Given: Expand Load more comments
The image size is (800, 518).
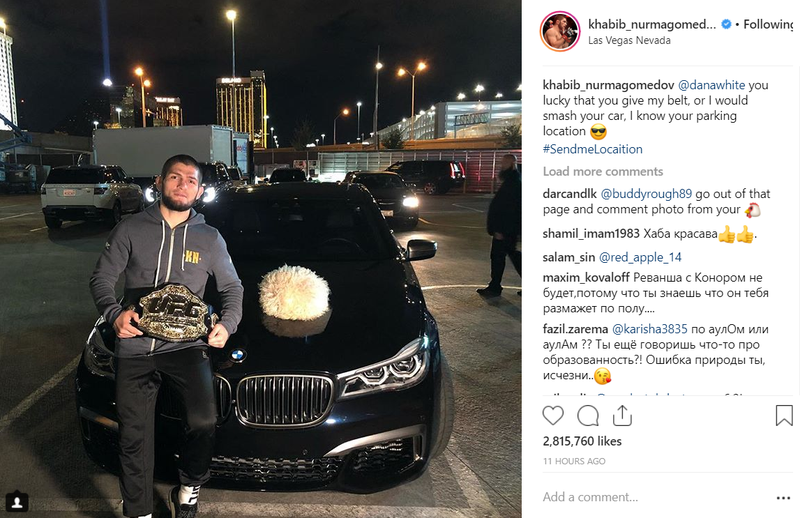Looking at the screenshot, I should coord(603,171).
